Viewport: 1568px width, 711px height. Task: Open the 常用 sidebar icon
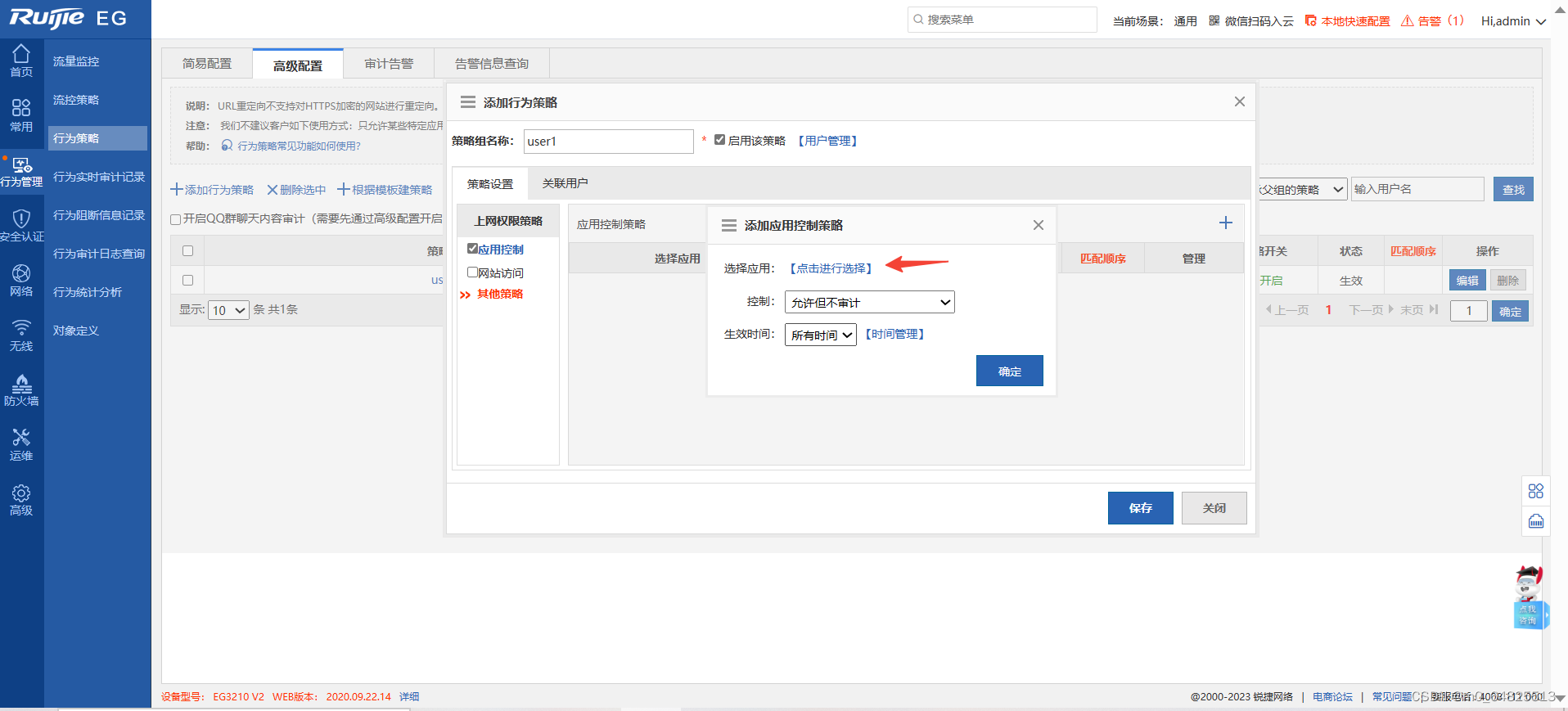tap(21, 115)
